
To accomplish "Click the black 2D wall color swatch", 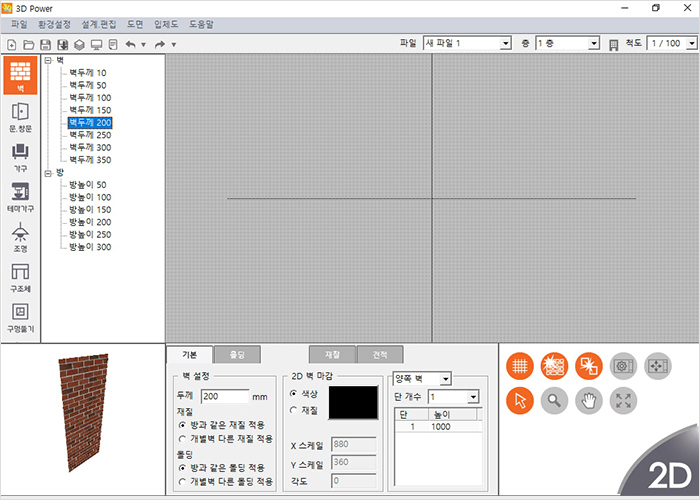I will coord(346,403).
